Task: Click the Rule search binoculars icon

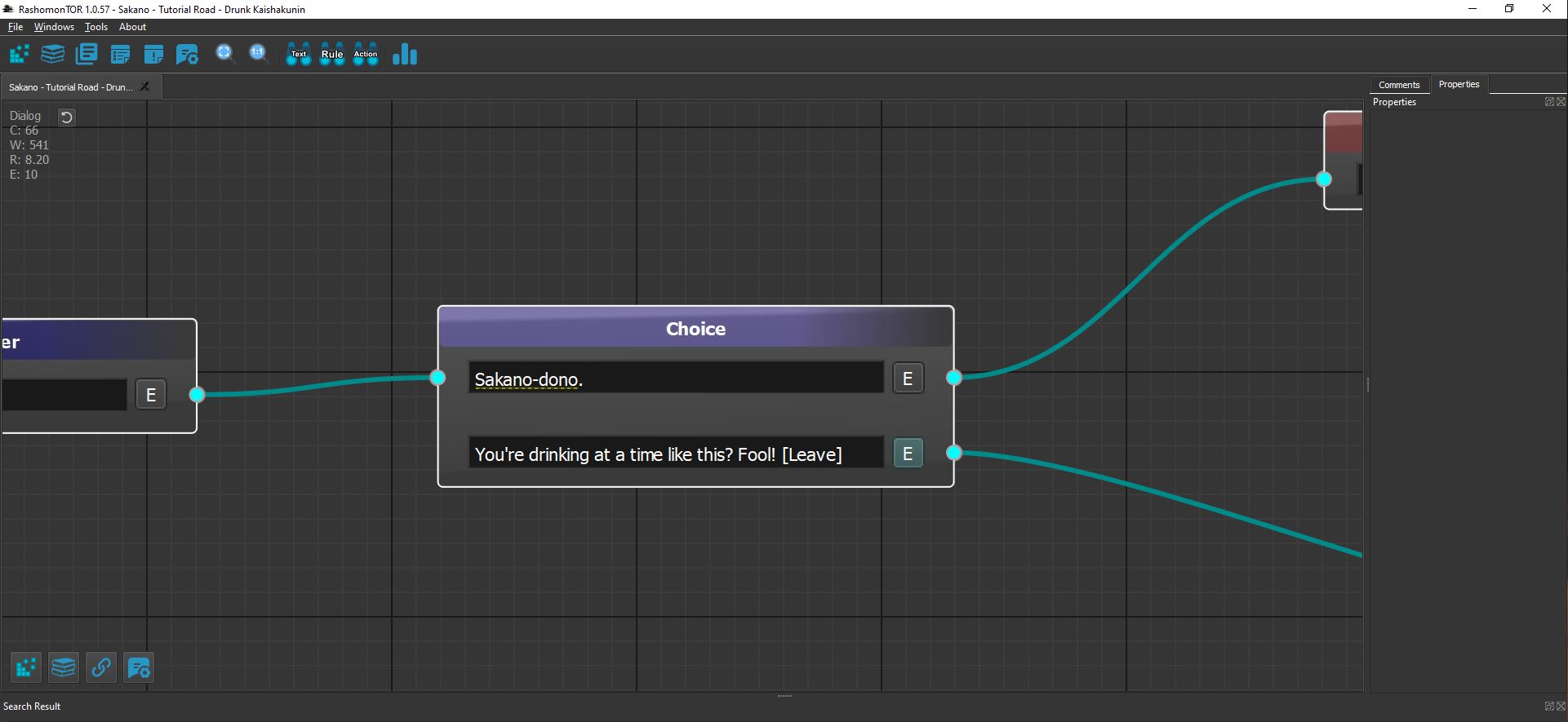Action: tap(332, 55)
